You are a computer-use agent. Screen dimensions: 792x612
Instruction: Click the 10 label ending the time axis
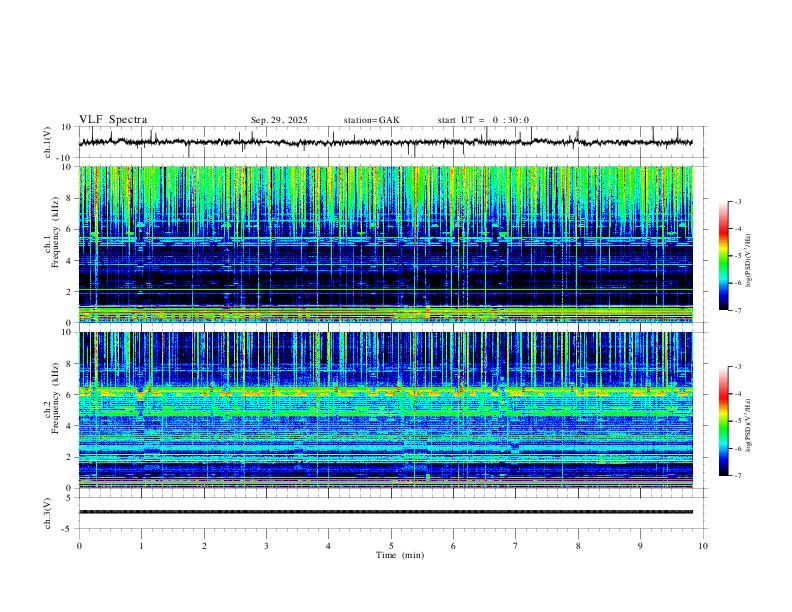(703, 546)
